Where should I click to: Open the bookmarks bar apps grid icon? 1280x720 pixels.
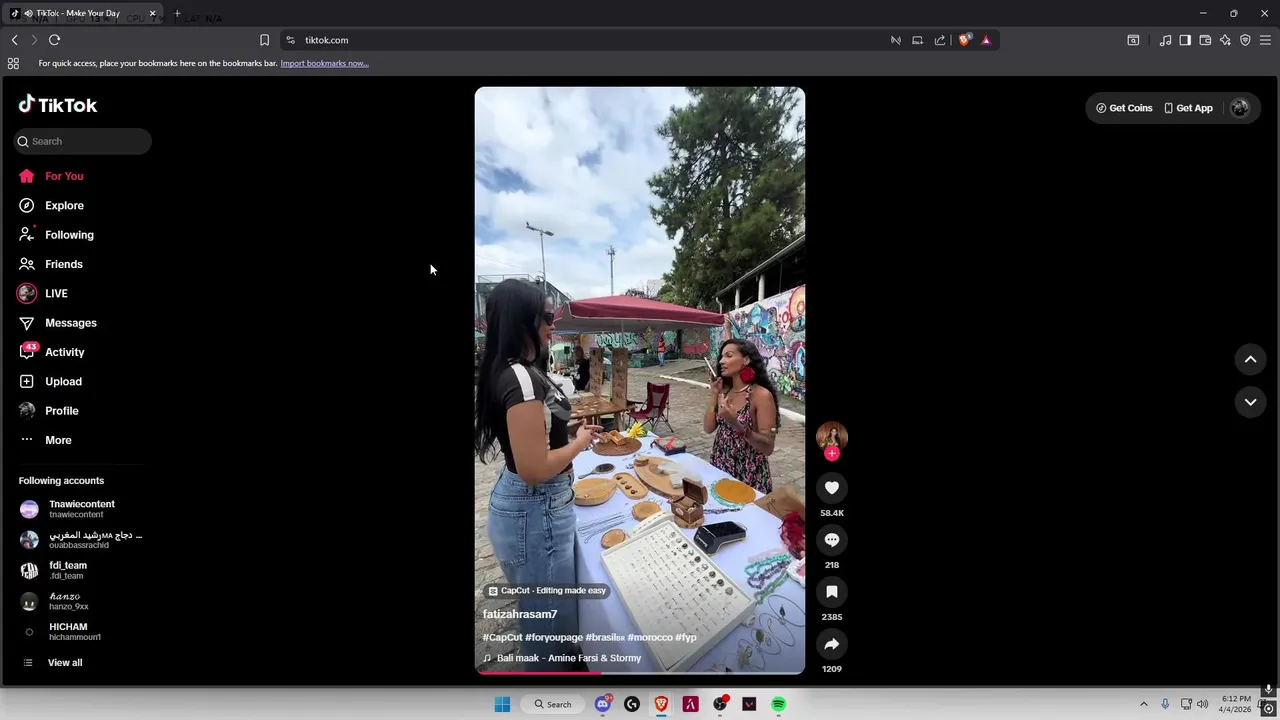coord(13,63)
